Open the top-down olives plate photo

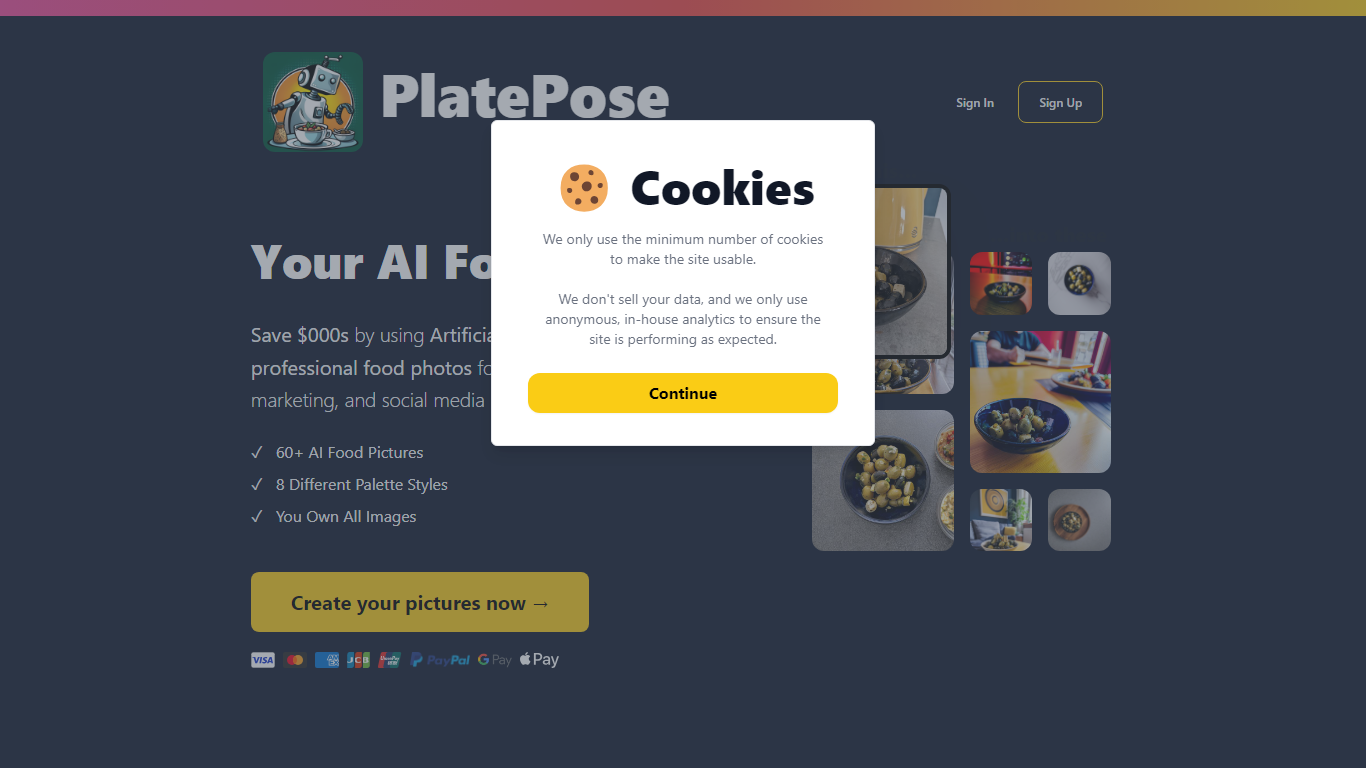[883, 480]
